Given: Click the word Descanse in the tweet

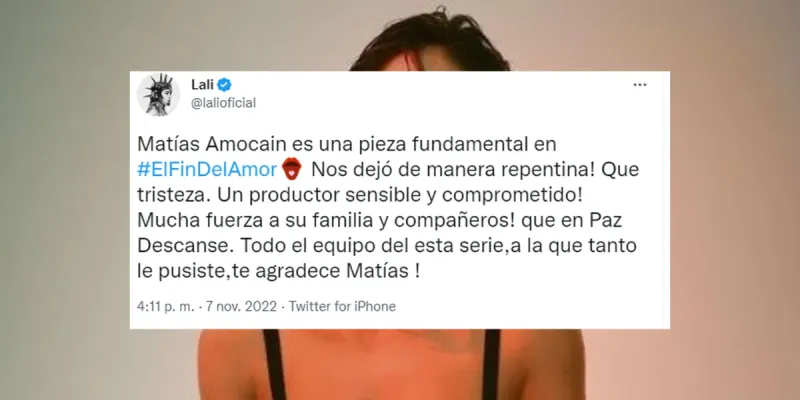Looking at the screenshot, I should tap(186, 246).
